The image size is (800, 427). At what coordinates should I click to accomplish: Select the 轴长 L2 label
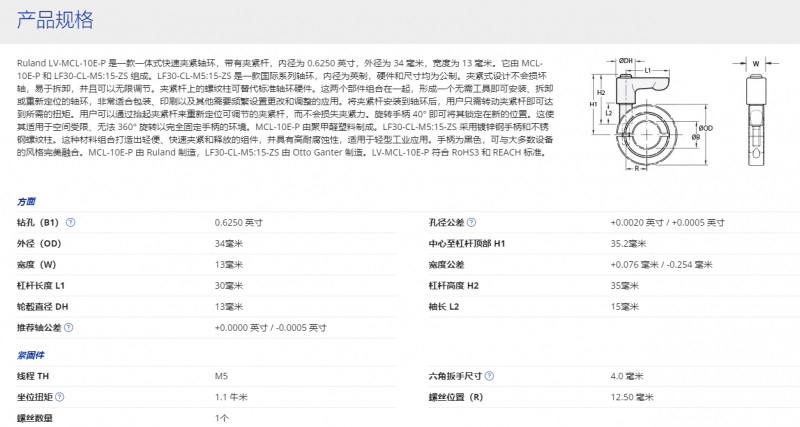[x=444, y=307]
